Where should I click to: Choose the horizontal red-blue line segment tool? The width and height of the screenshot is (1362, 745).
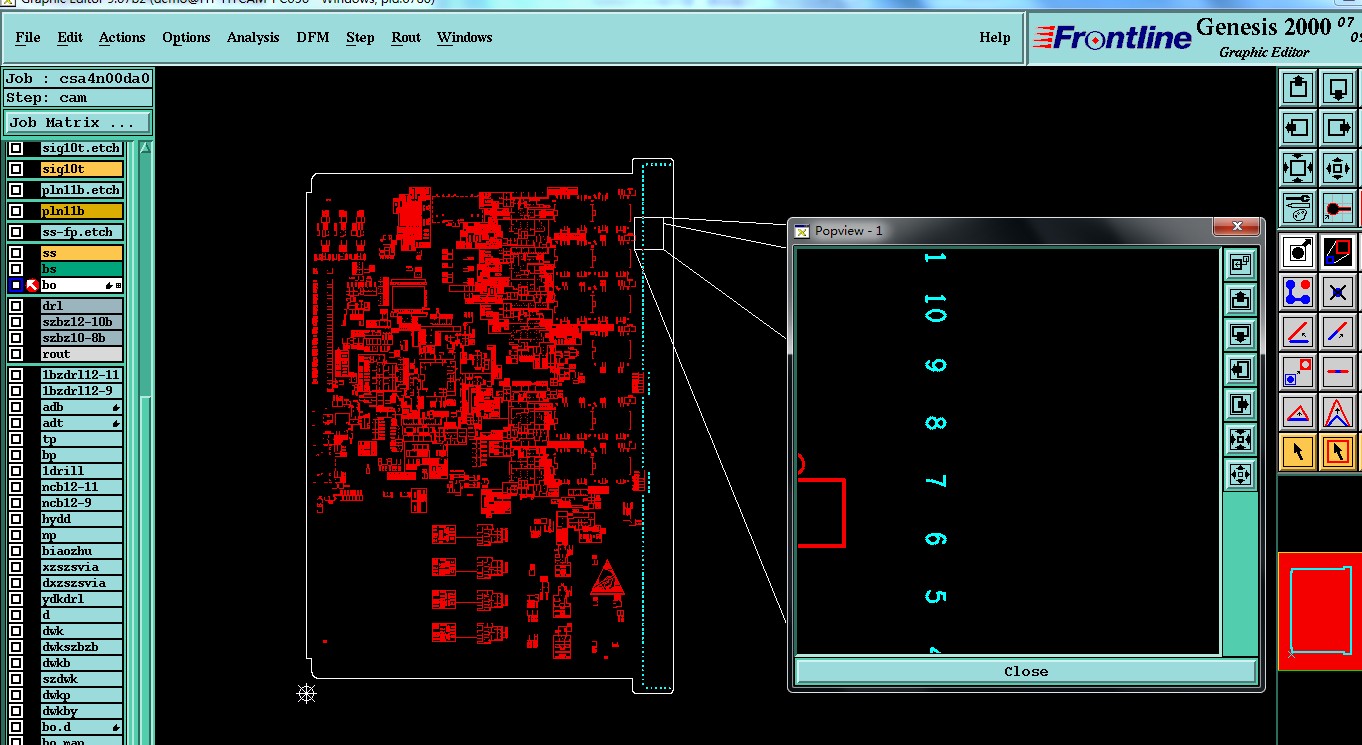(x=1338, y=372)
